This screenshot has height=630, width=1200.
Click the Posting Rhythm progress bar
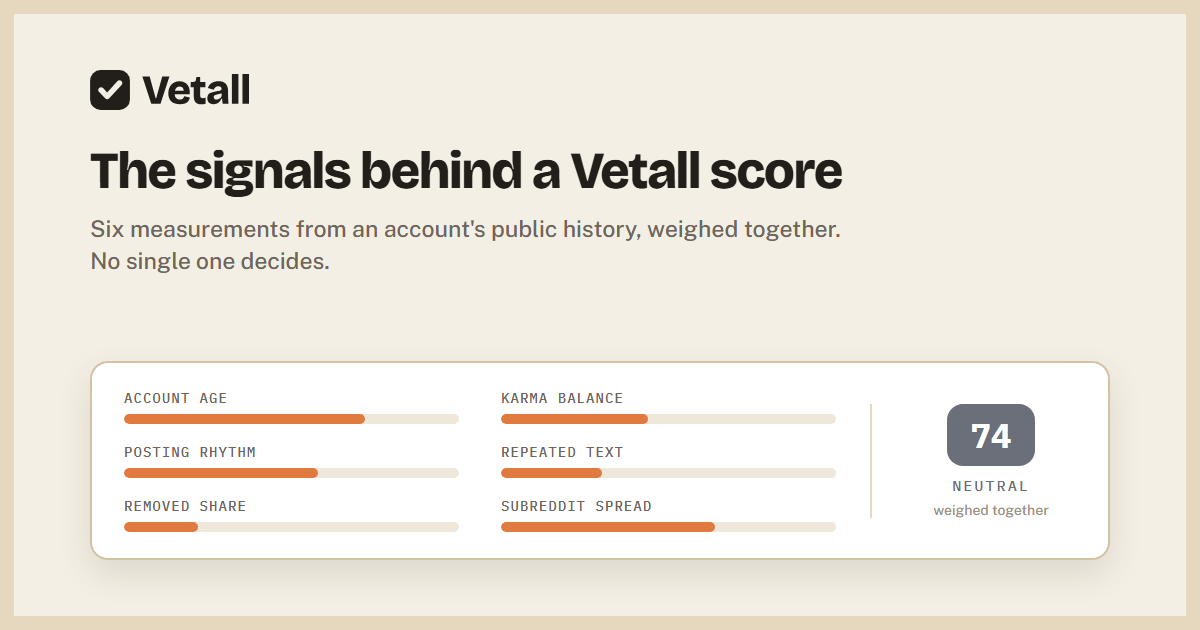[291, 473]
